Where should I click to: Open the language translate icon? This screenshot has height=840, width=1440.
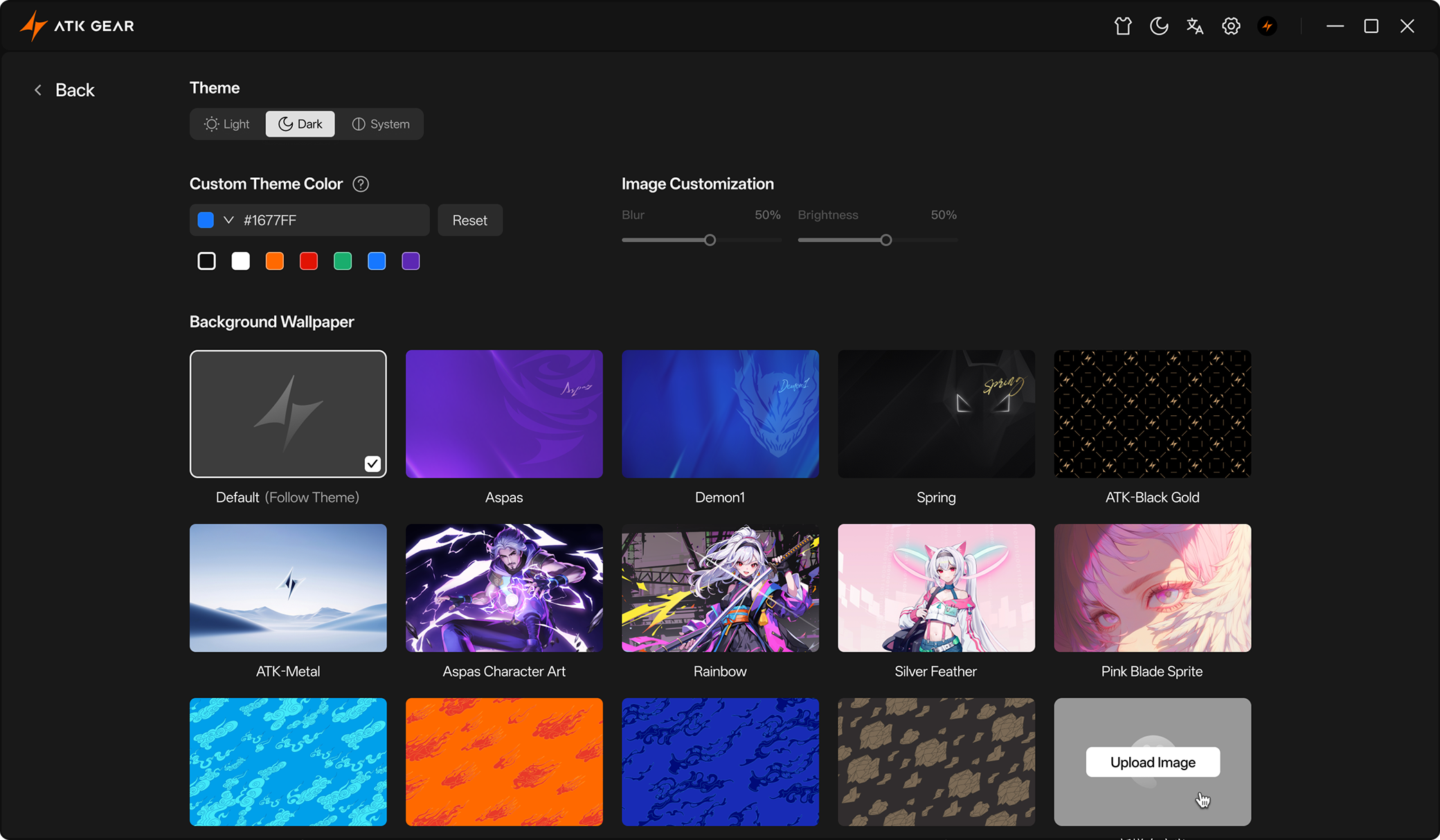(1195, 26)
